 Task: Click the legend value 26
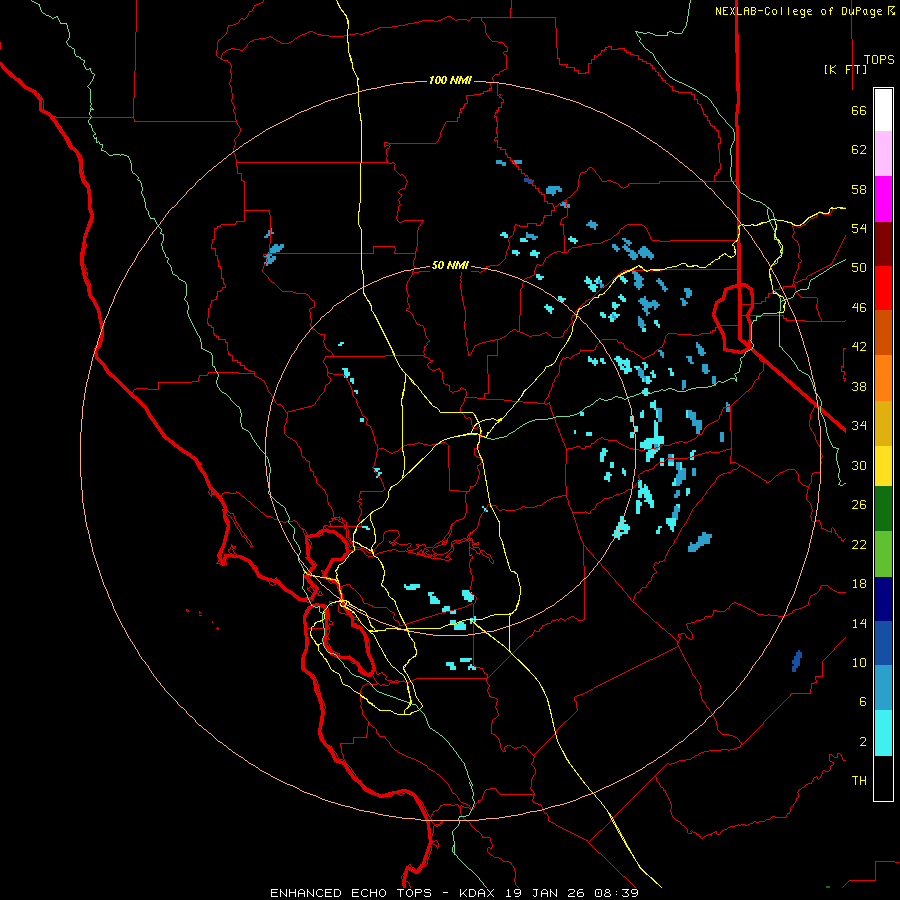point(859,505)
